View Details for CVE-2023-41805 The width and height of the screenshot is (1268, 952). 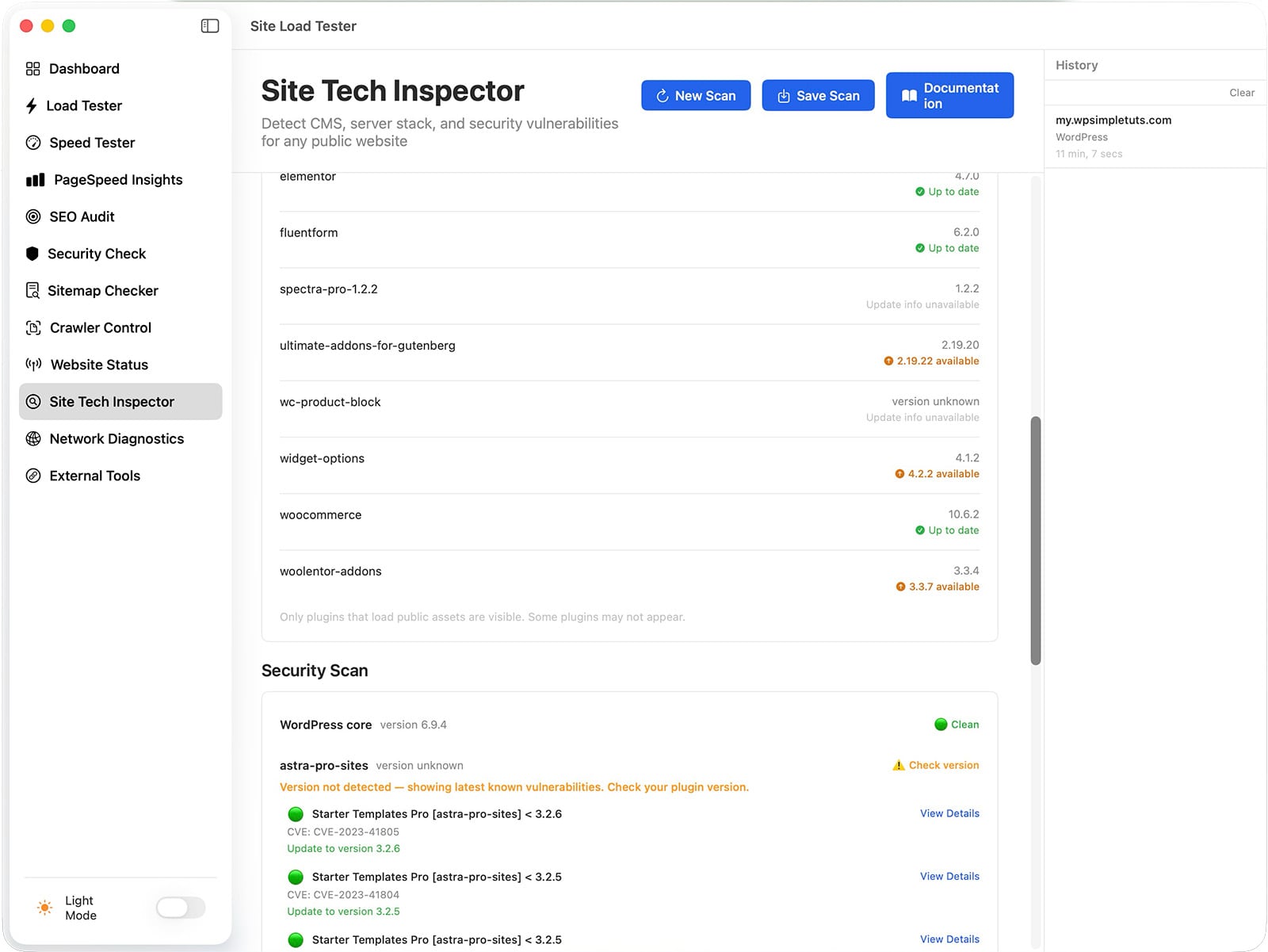click(x=949, y=813)
